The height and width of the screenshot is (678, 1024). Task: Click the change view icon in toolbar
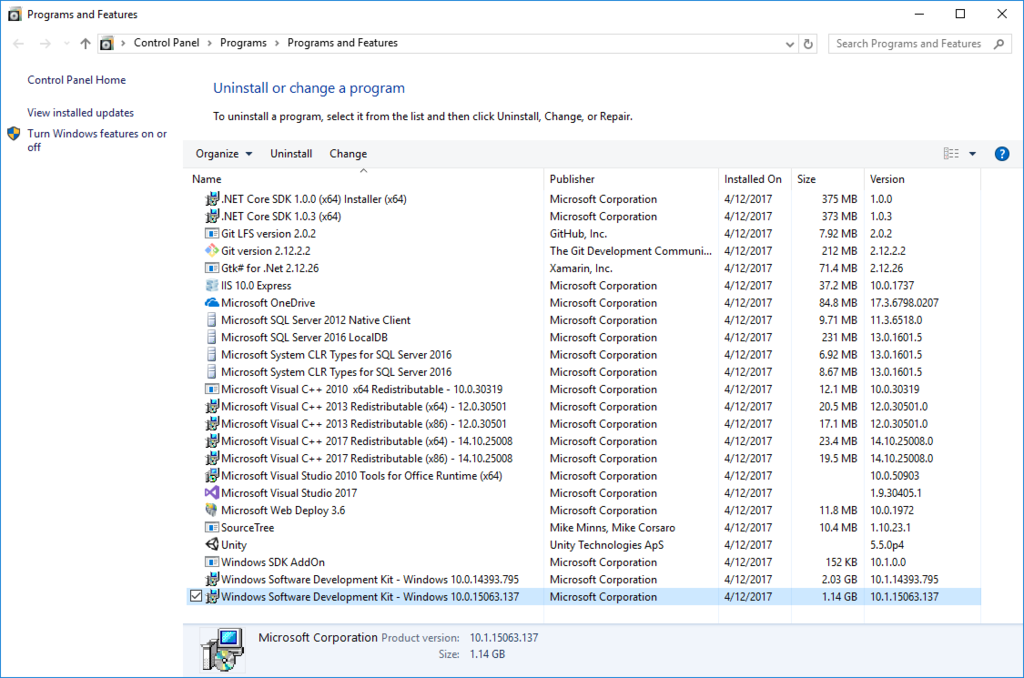951,153
